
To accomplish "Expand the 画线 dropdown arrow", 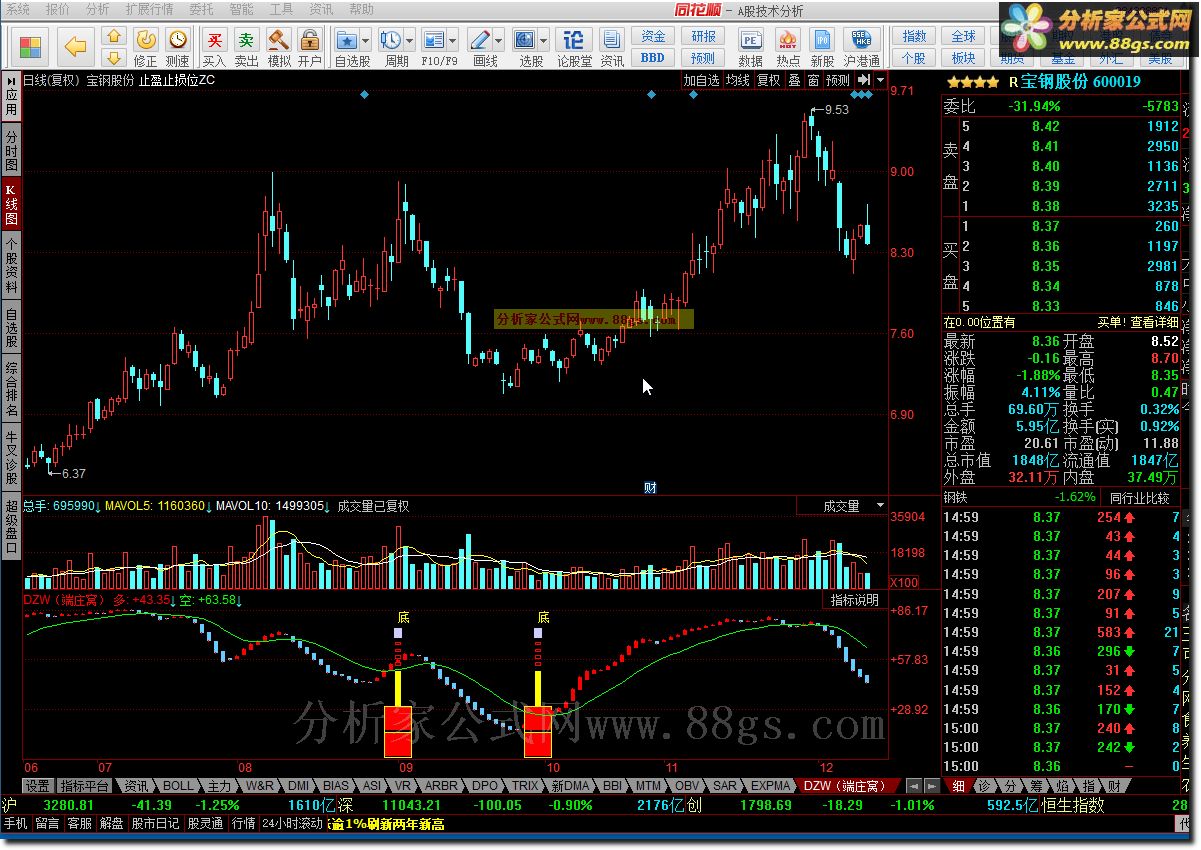I will pos(500,41).
